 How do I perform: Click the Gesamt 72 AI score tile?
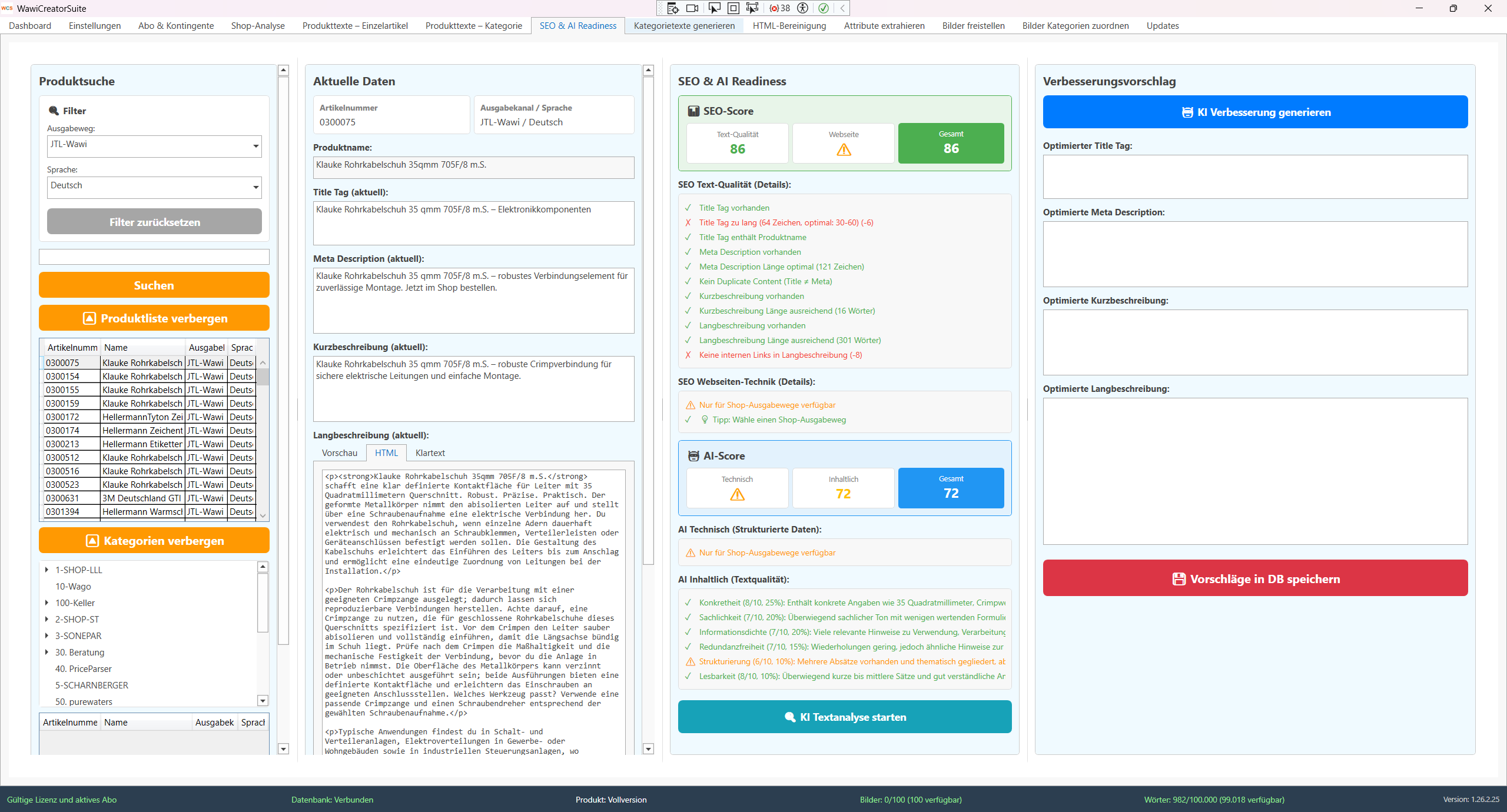(x=951, y=488)
